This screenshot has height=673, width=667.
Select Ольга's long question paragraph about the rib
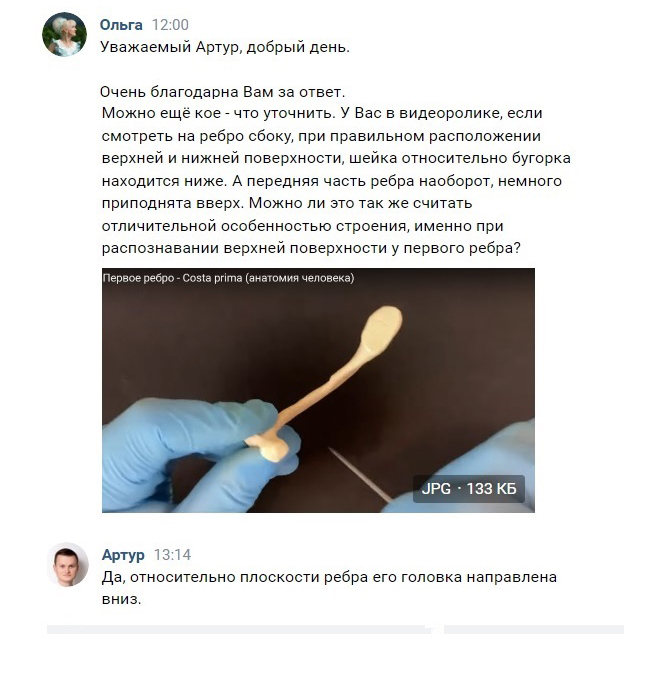tap(336, 181)
